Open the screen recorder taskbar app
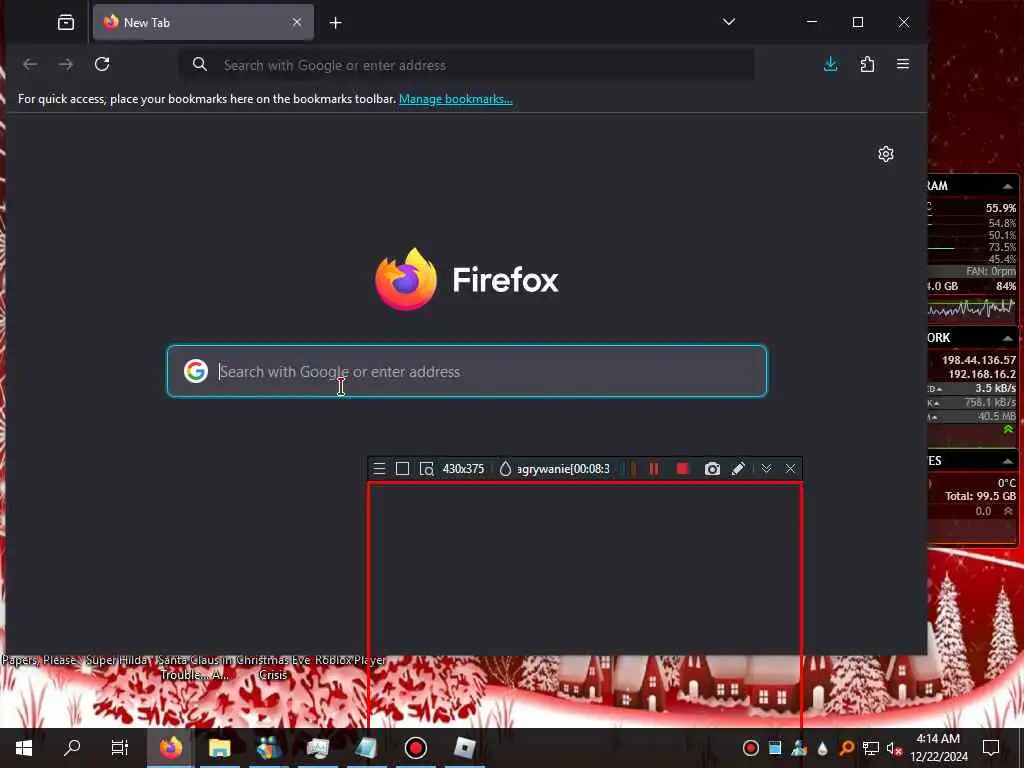 click(x=415, y=748)
